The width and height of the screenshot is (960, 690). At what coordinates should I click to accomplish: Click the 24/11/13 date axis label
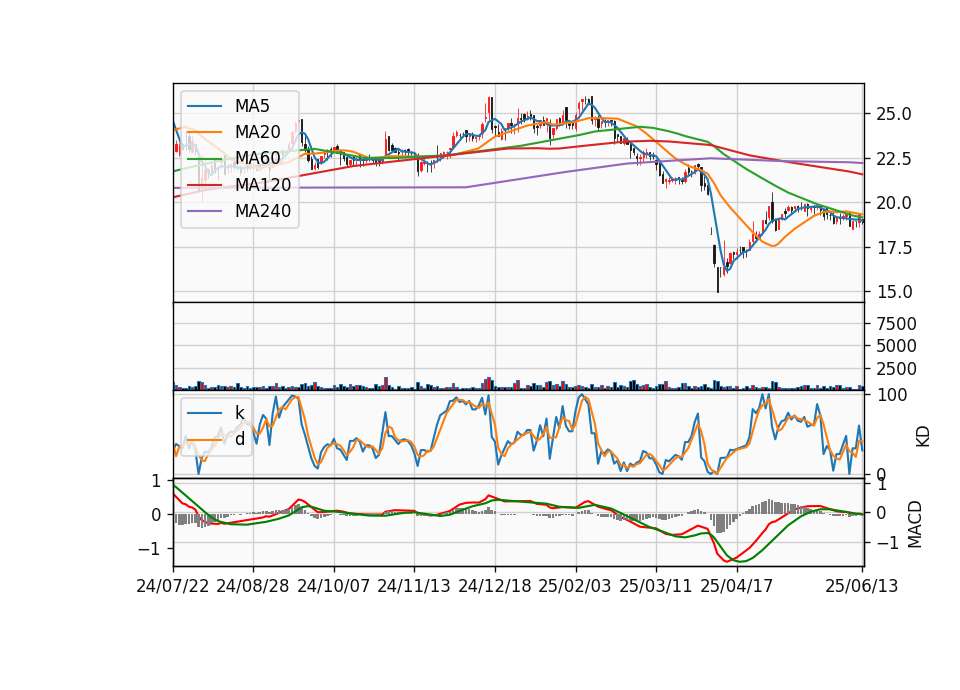414,586
